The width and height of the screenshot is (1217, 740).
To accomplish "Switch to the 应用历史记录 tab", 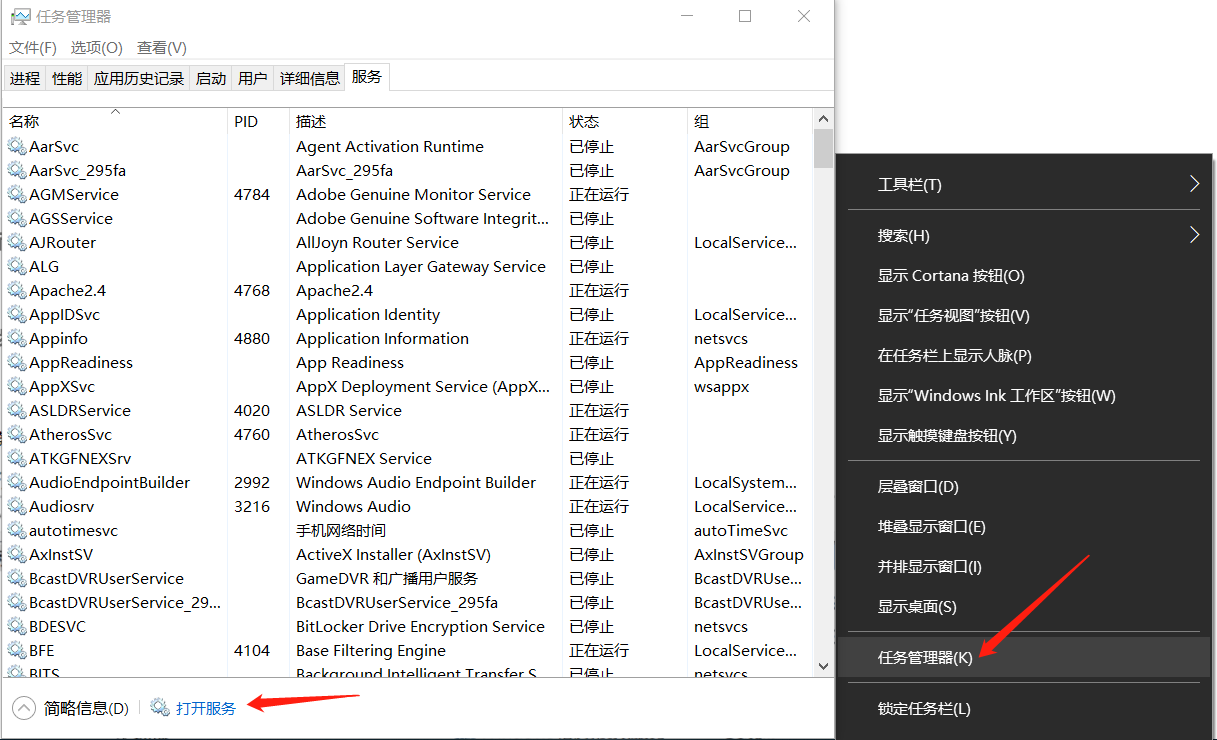I will [x=139, y=78].
